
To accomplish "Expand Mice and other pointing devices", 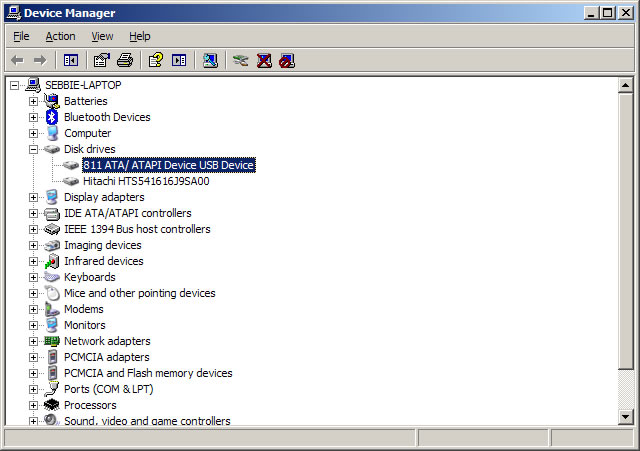I will click(x=33, y=293).
